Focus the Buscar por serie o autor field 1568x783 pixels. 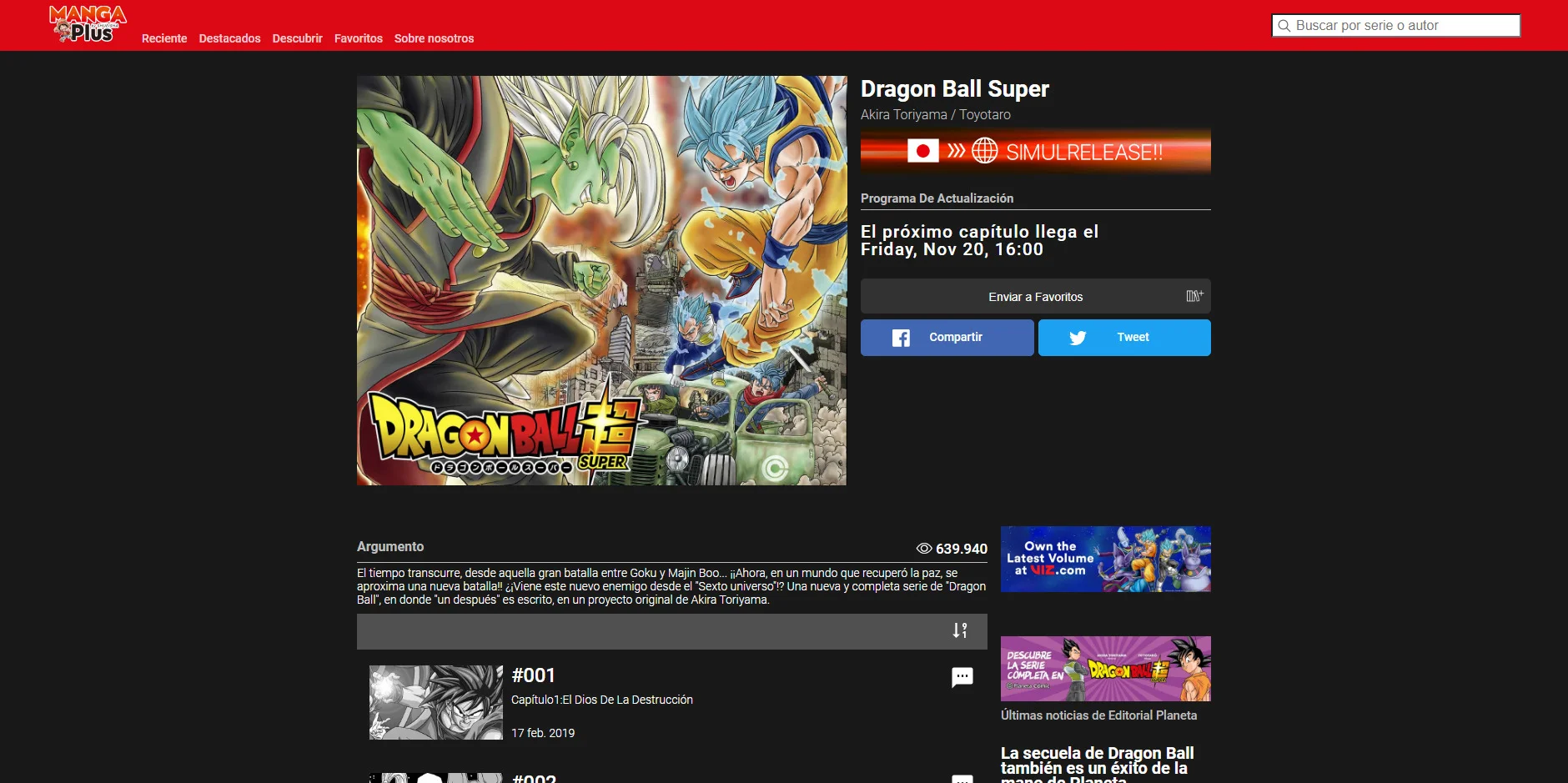coord(1396,26)
